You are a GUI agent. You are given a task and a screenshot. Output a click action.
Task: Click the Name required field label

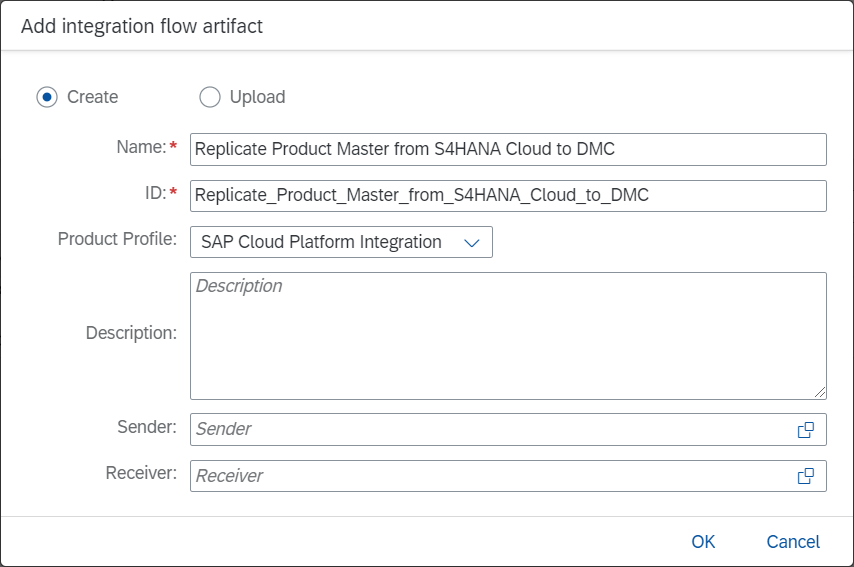pos(147,147)
